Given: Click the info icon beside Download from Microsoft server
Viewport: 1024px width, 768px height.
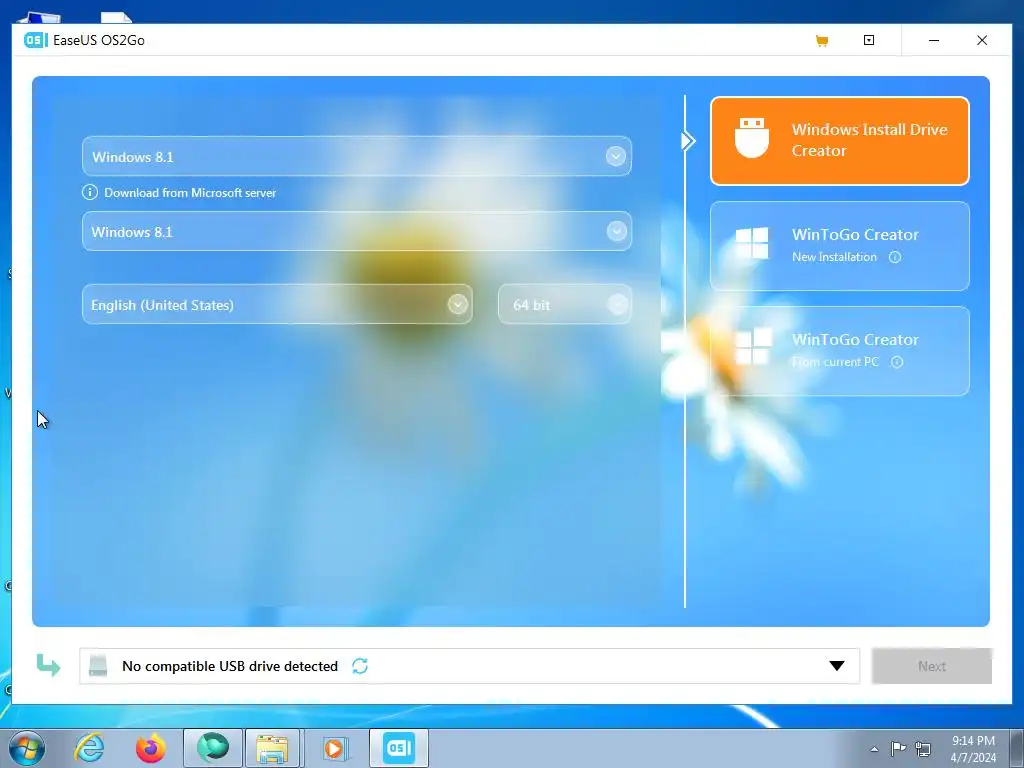Looking at the screenshot, I should pyautogui.click(x=89, y=193).
